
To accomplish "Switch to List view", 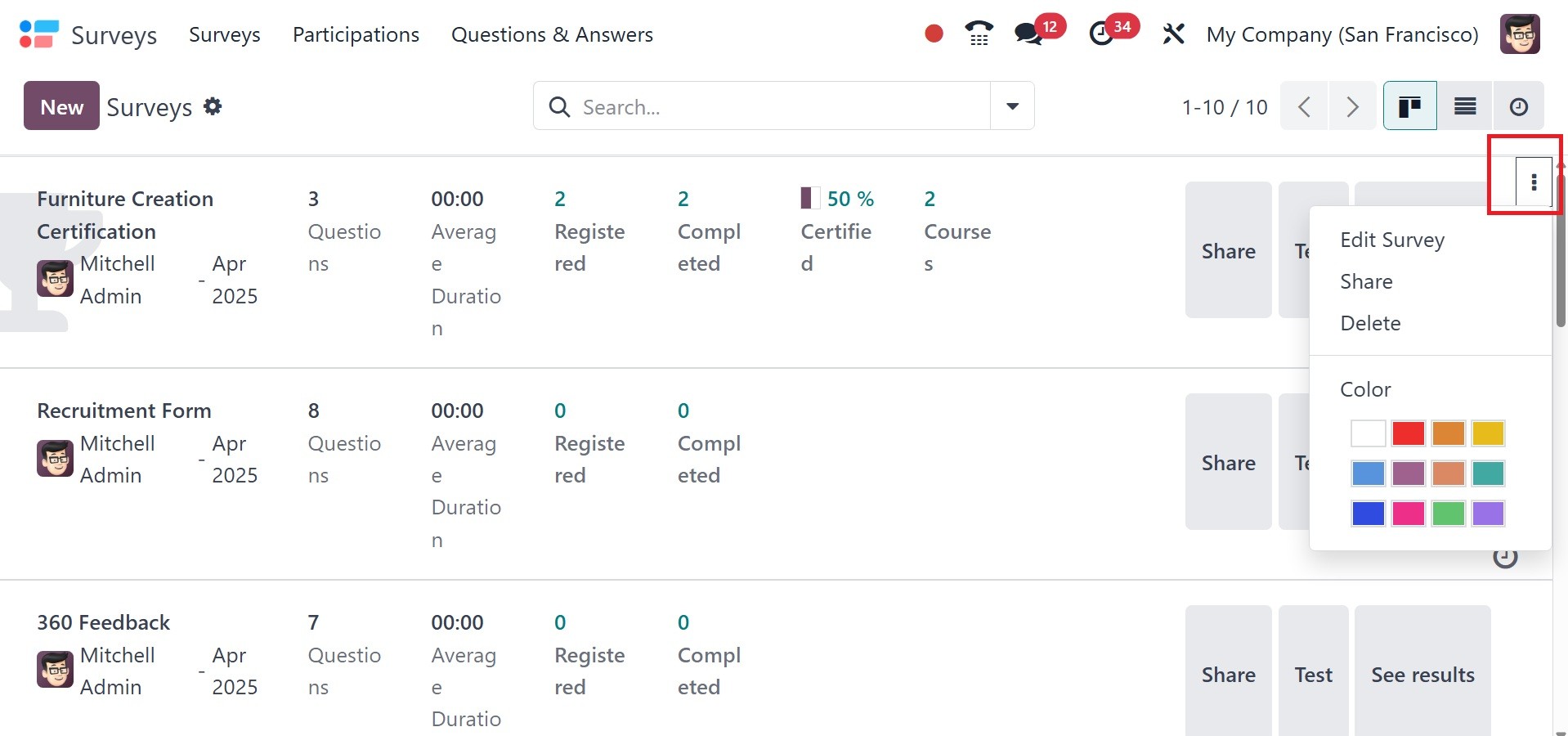I will (x=1464, y=106).
